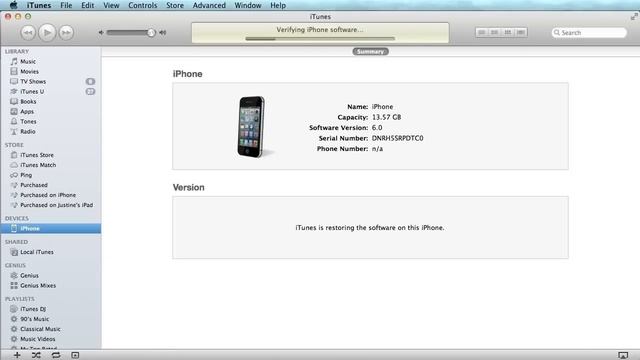Select Books in the library

click(28, 101)
